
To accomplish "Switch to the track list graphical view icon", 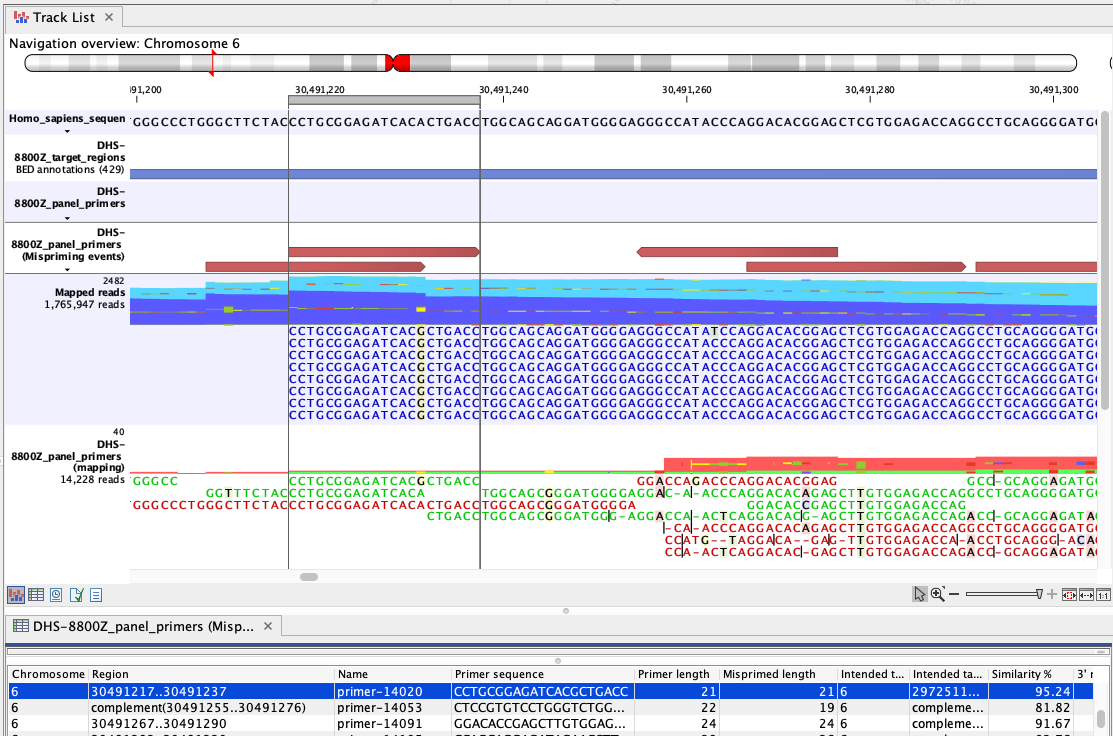I will [16, 595].
